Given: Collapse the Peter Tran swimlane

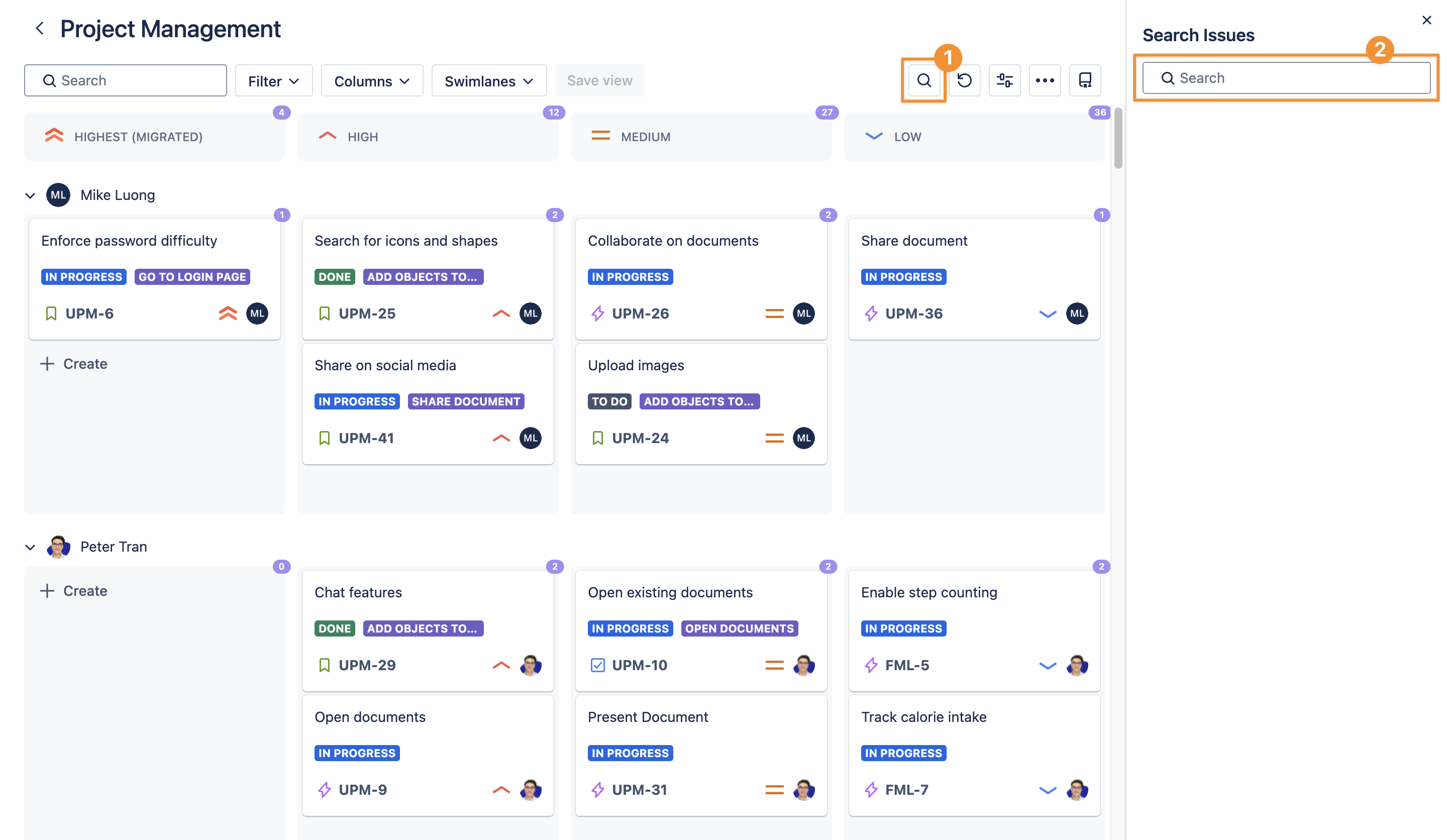Looking at the screenshot, I should click(31, 547).
